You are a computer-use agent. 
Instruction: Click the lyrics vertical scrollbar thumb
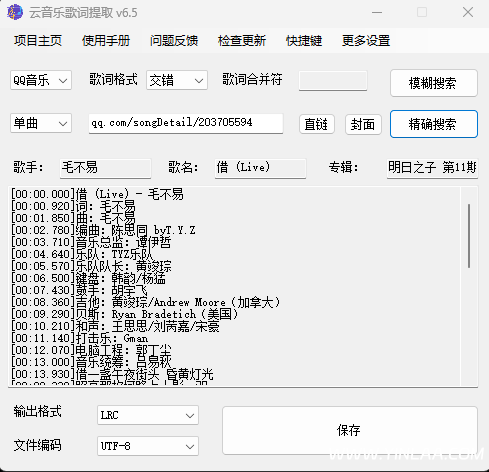tap(469, 236)
